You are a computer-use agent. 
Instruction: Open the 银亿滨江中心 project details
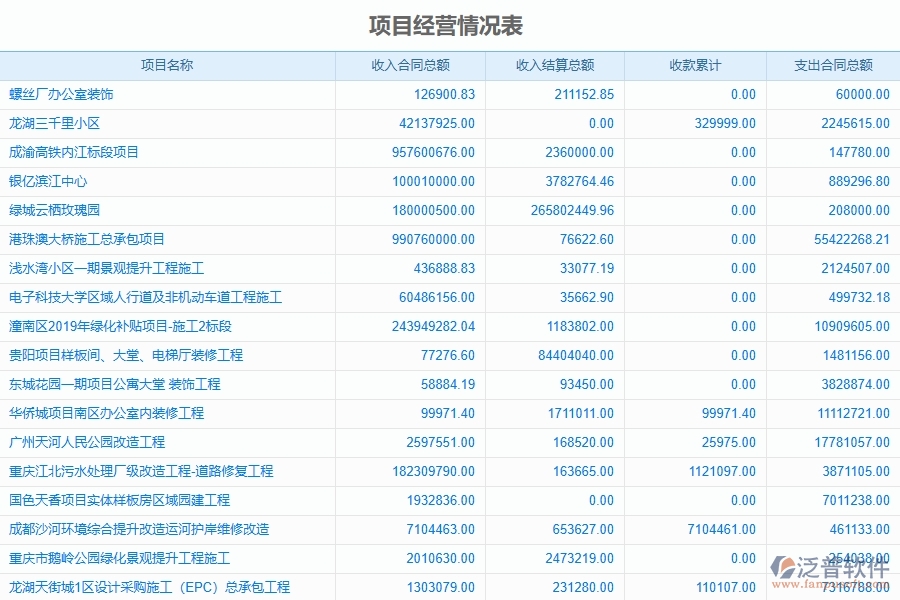54,182
